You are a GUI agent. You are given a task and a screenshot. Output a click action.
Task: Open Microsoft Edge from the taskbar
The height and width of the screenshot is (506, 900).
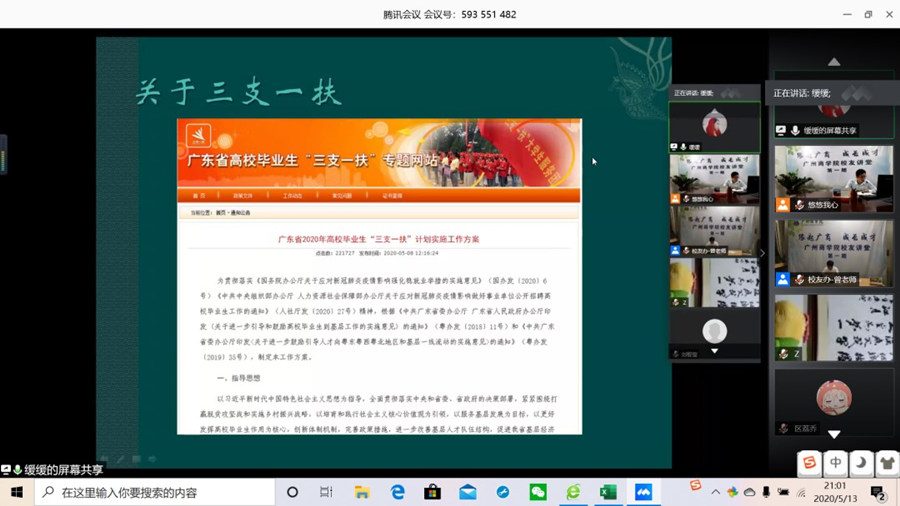tap(397, 492)
